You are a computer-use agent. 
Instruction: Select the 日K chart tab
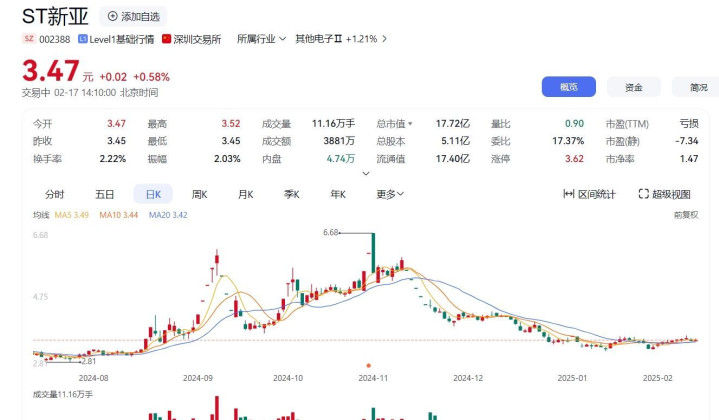pos(153,194)
